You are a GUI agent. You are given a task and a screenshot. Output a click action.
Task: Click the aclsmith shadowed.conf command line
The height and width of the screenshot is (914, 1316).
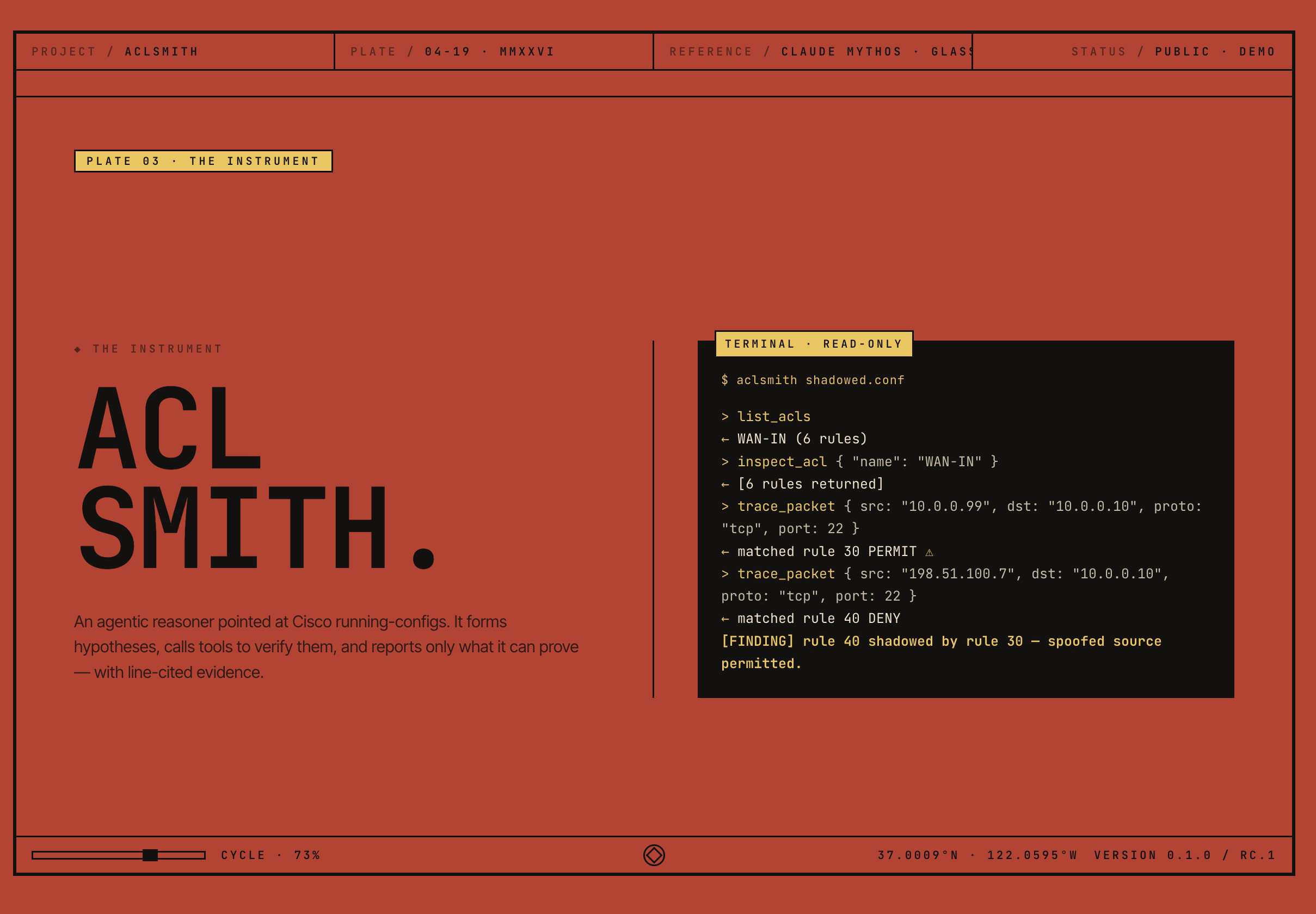(x=813, y=380)
